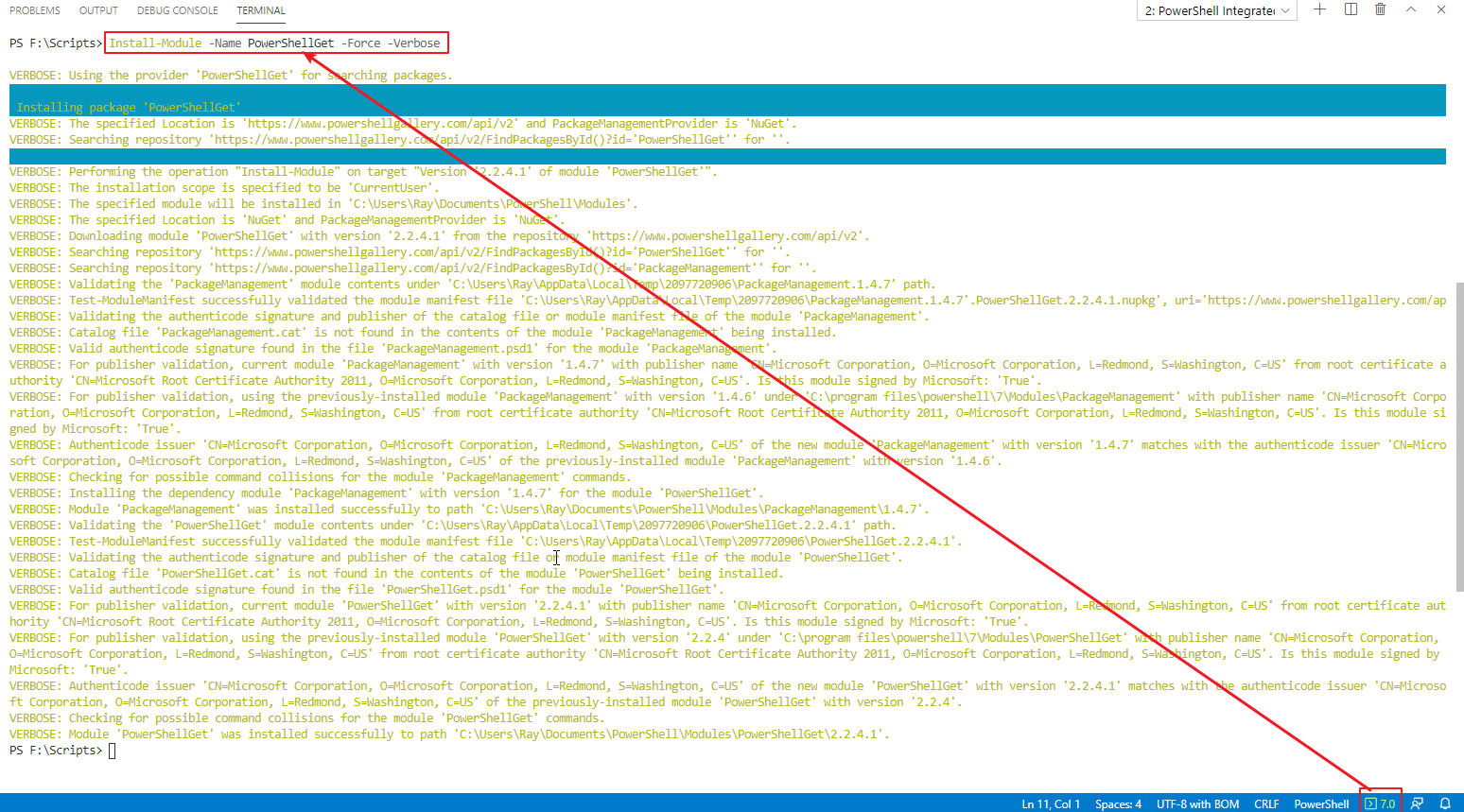Select the highlighted Install-Module command text
Screen dimensions: 1464x812
pyautogui.click(x=275, y=43)
